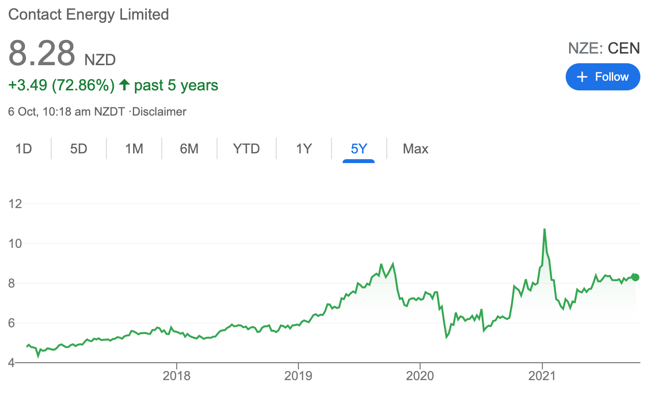Click the Contact Energy Limited title

89,14
